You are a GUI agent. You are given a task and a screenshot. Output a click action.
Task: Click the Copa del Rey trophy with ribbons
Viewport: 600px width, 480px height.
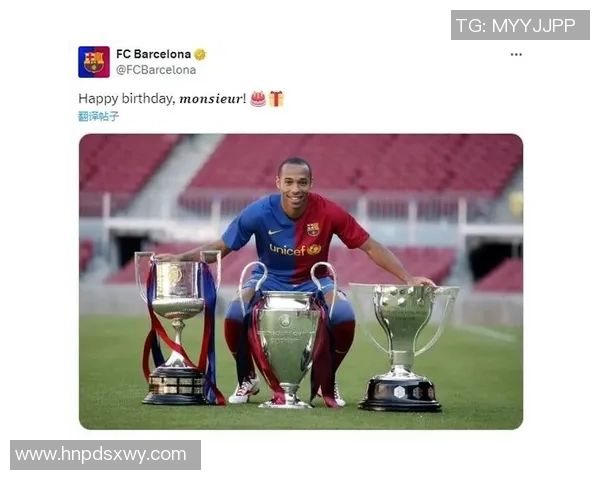click(x=179, y=327)
